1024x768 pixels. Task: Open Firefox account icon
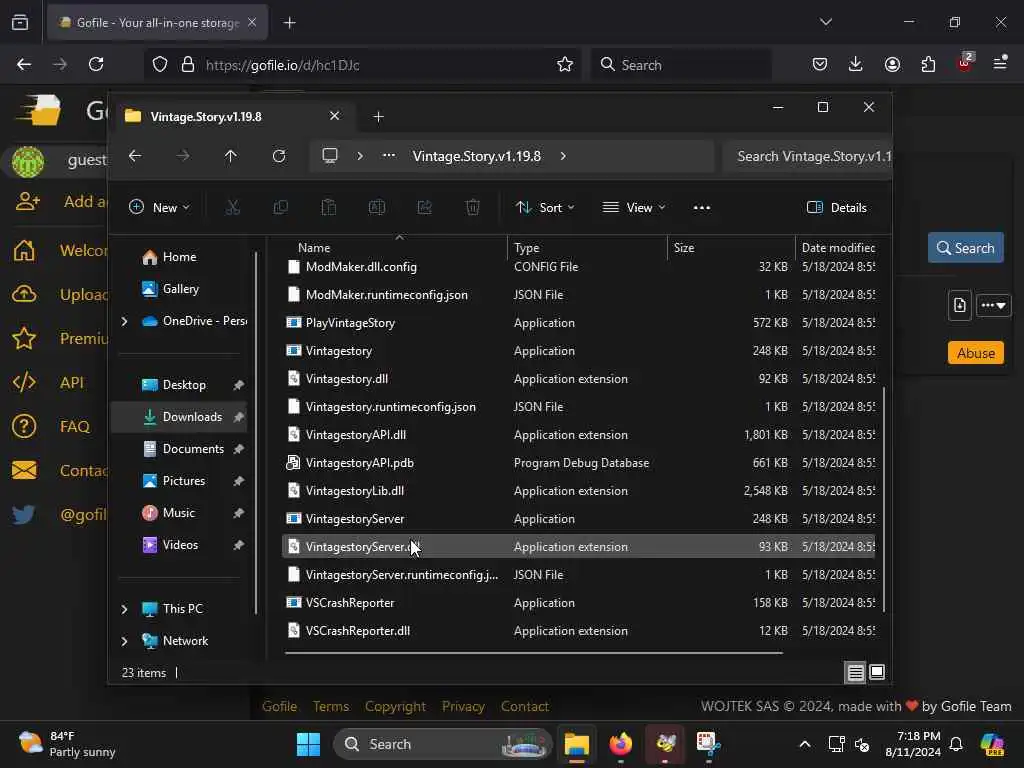892,64
